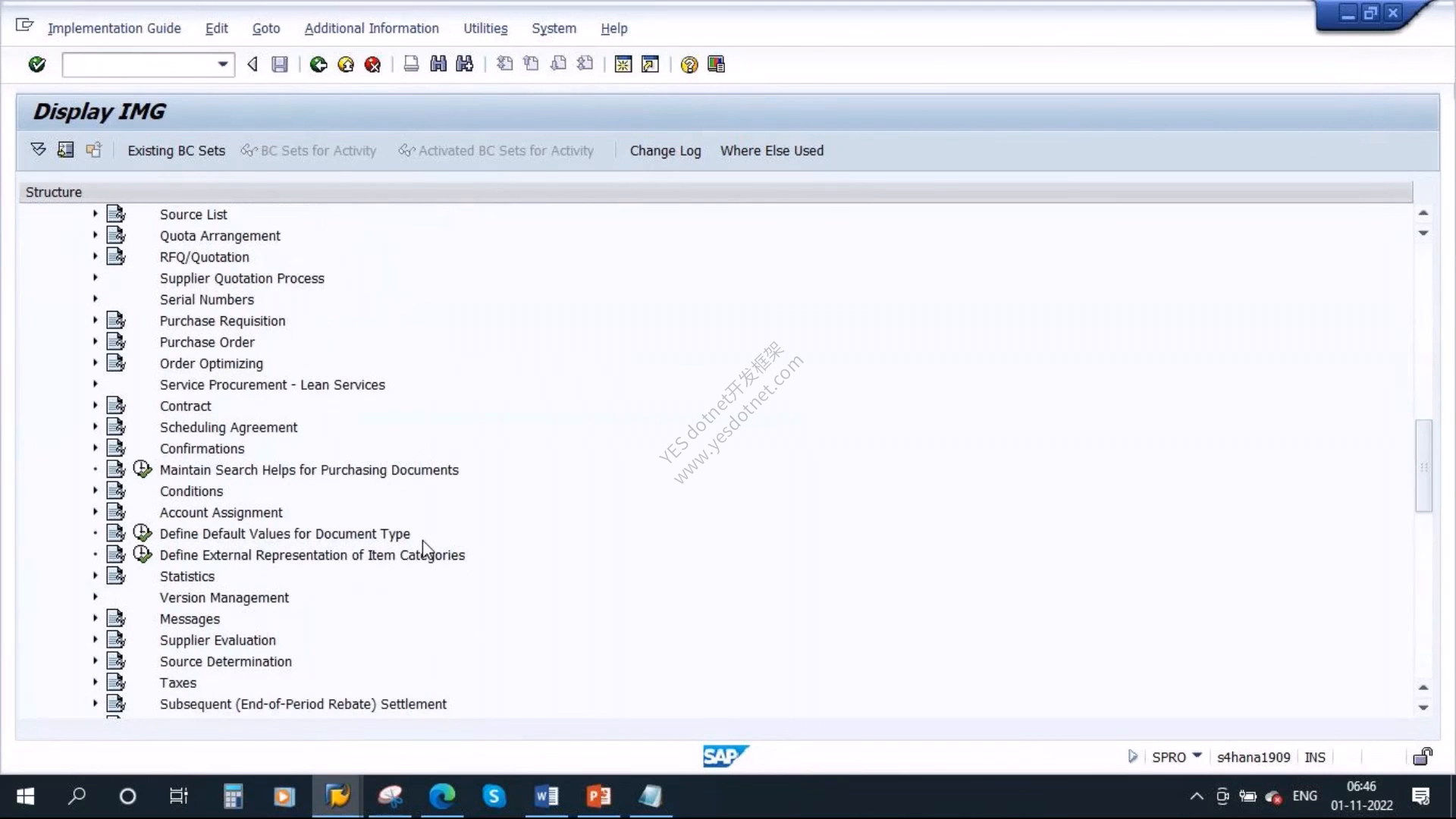Click the green checkmark Enter icon
Viewport: 1456px width, 819px height.
36,64
